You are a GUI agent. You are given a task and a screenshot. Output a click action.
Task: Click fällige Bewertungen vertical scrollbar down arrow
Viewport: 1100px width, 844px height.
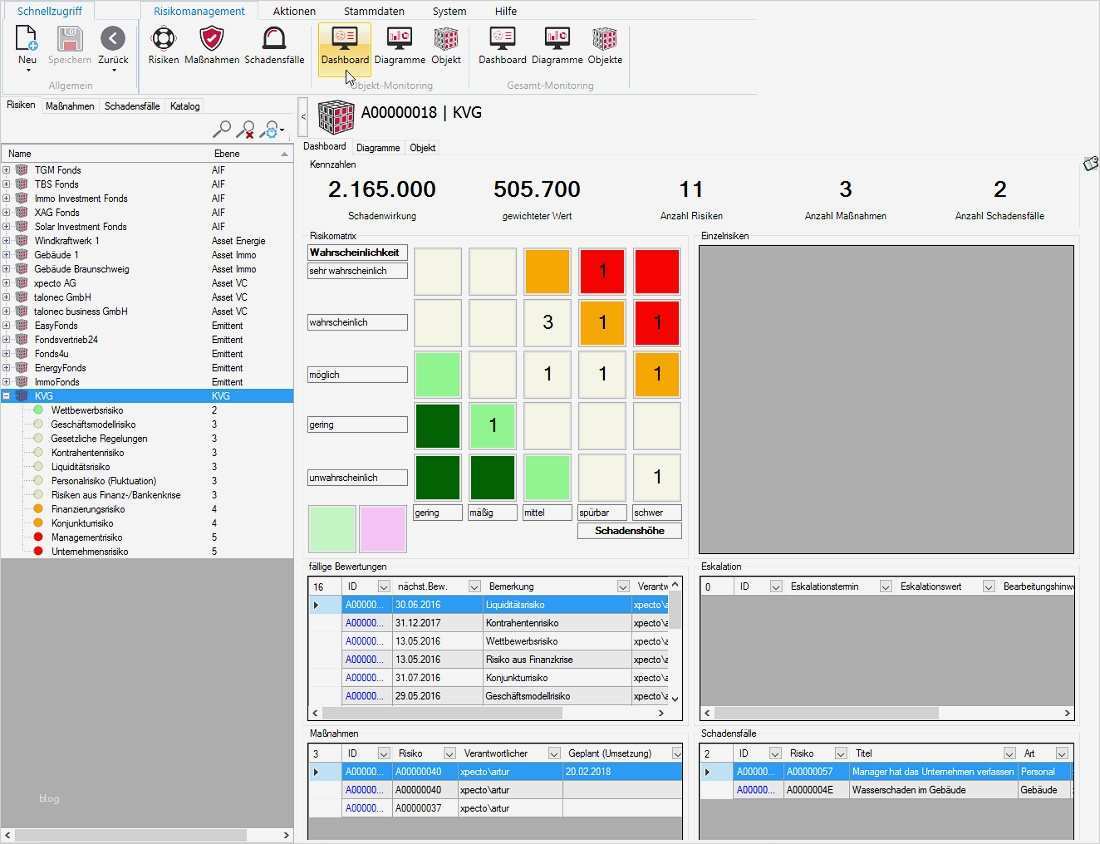tap(675, 699)
